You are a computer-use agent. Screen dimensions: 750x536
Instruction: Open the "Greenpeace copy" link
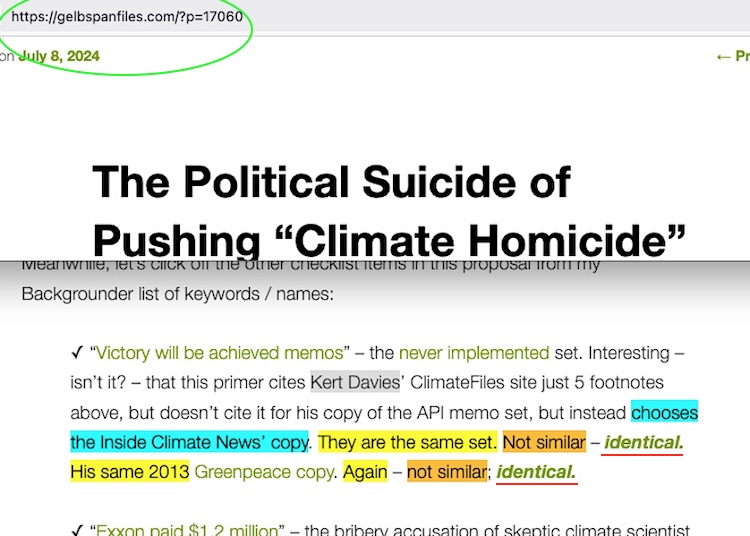(x=264, y=471)
